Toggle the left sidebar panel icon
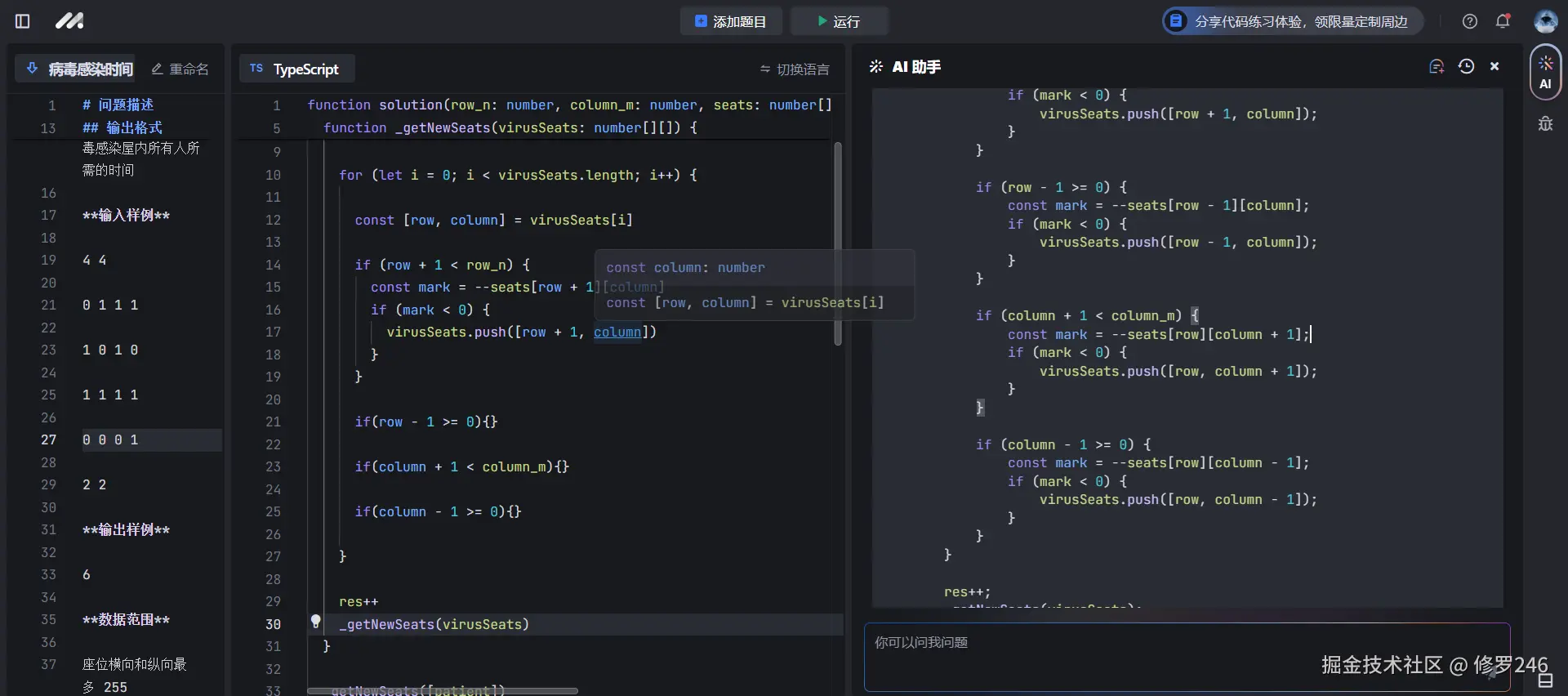 [23, 21]
